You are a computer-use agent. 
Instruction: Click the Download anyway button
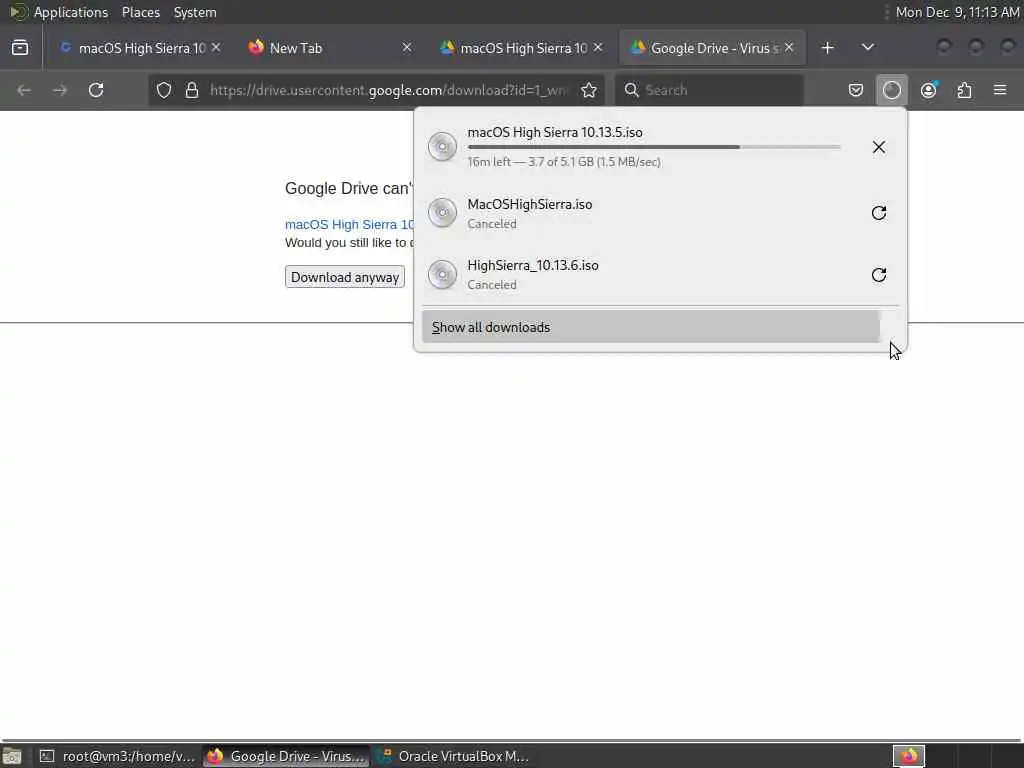345,277
